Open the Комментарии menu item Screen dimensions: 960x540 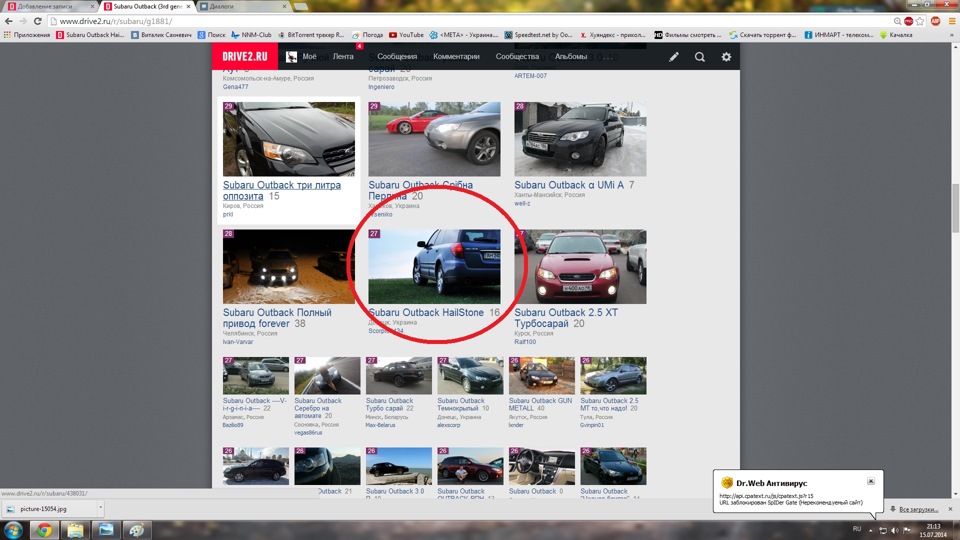pos(456,56)
